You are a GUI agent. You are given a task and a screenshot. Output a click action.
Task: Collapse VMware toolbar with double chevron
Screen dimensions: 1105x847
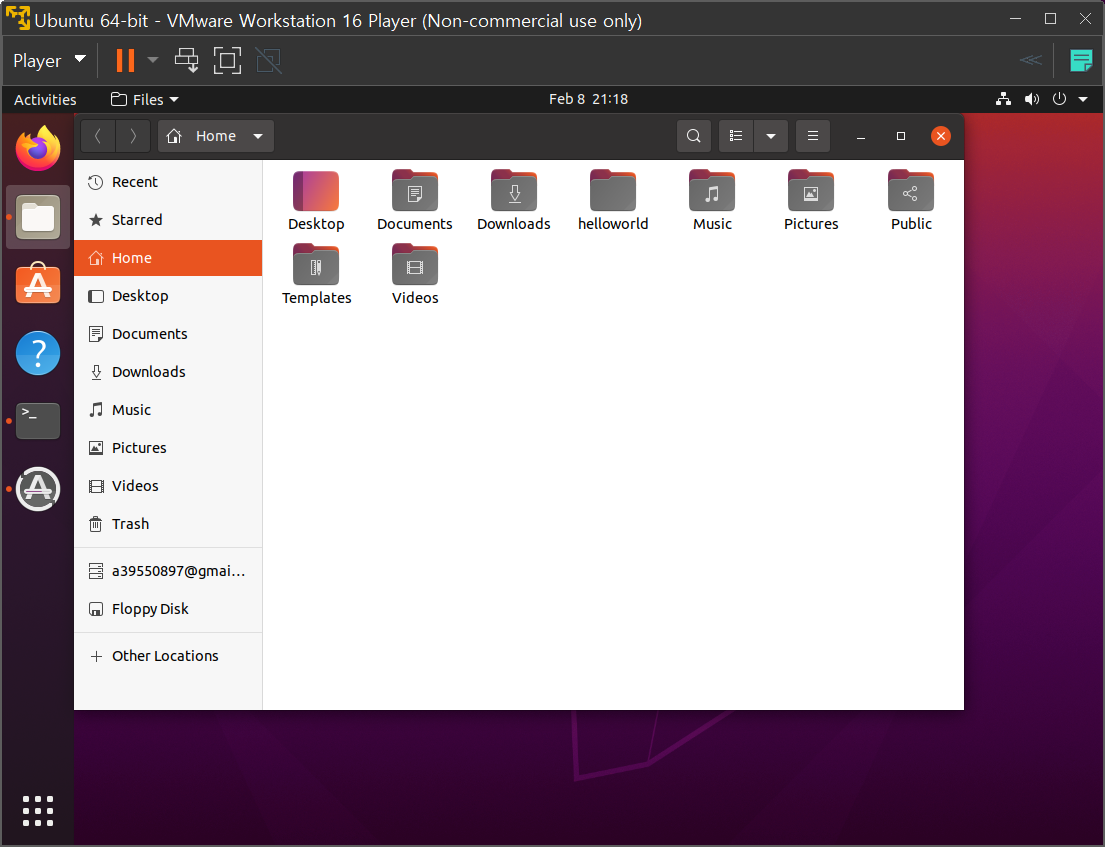[1030, 61]
